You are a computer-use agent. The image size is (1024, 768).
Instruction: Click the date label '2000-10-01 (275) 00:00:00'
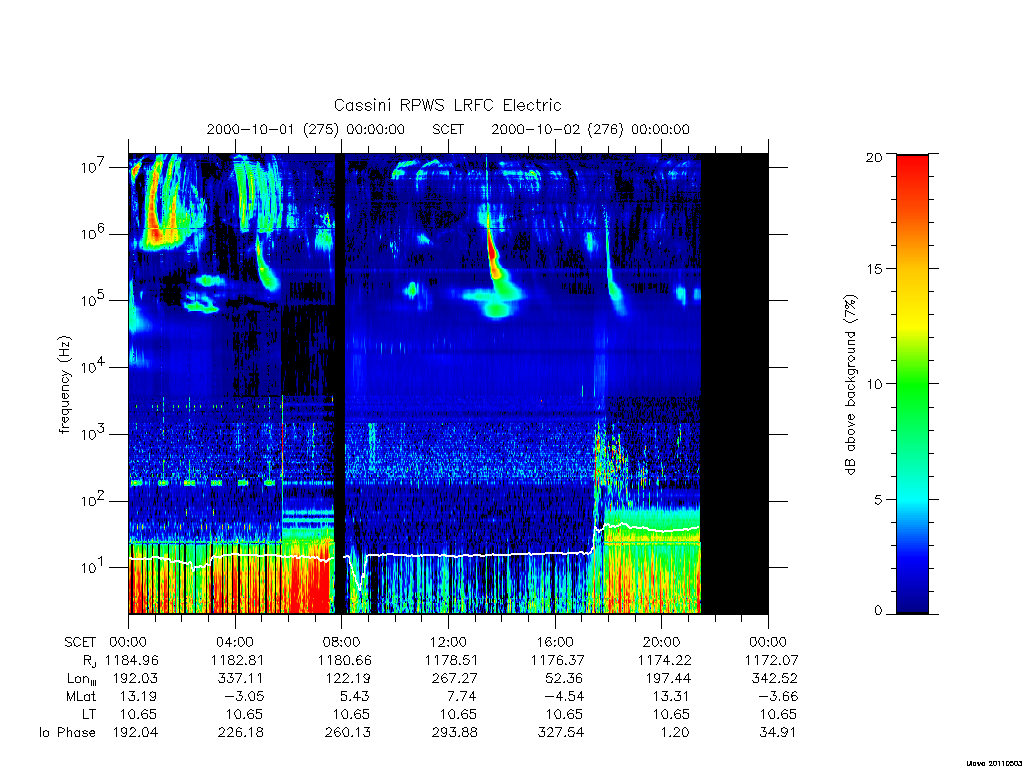(x=306, y=129)
